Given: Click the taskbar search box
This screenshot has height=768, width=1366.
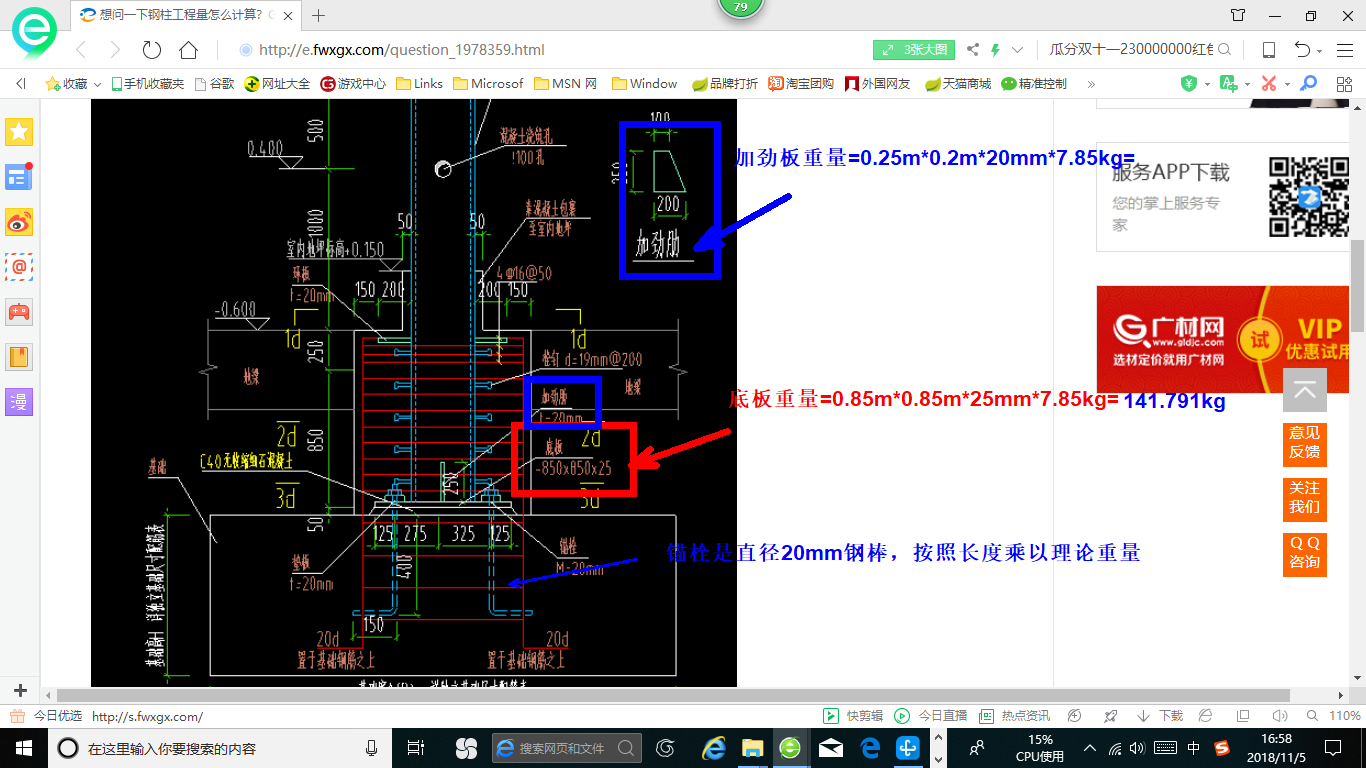Looking at the screenshot, I should pos(220,747).
